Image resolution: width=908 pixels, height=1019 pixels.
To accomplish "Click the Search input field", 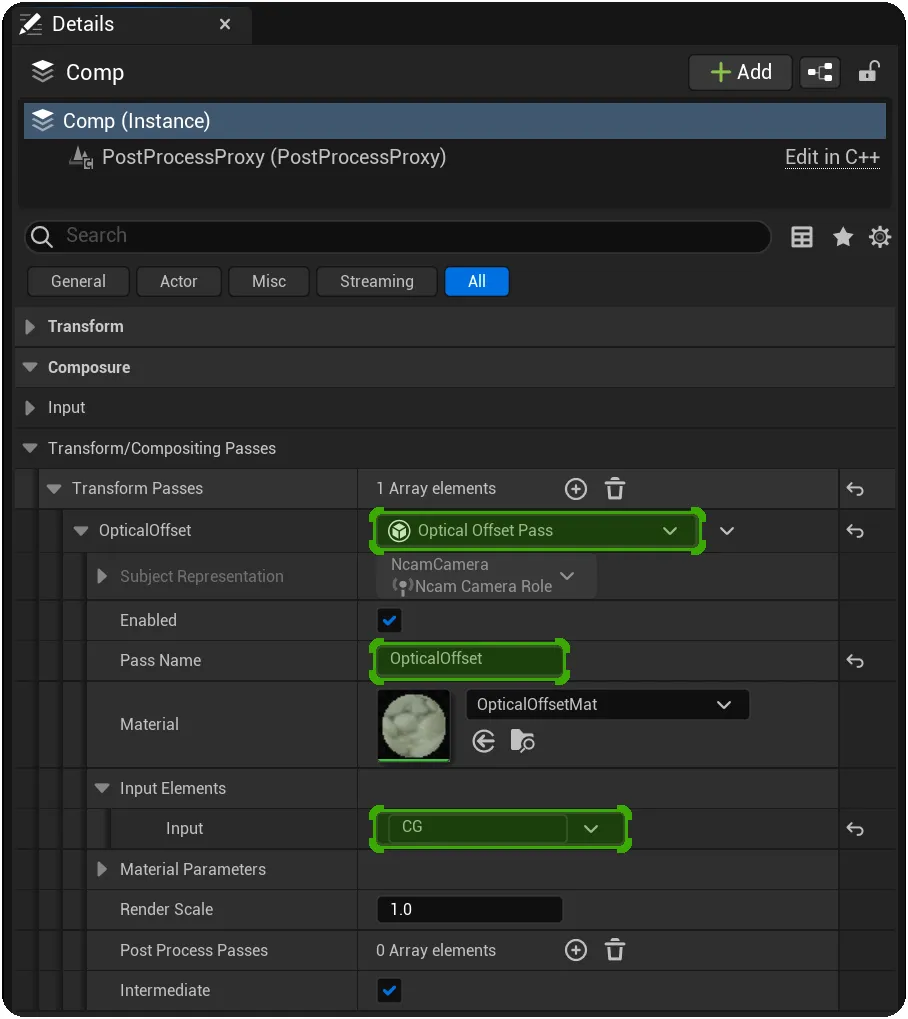I will (398, 237).
